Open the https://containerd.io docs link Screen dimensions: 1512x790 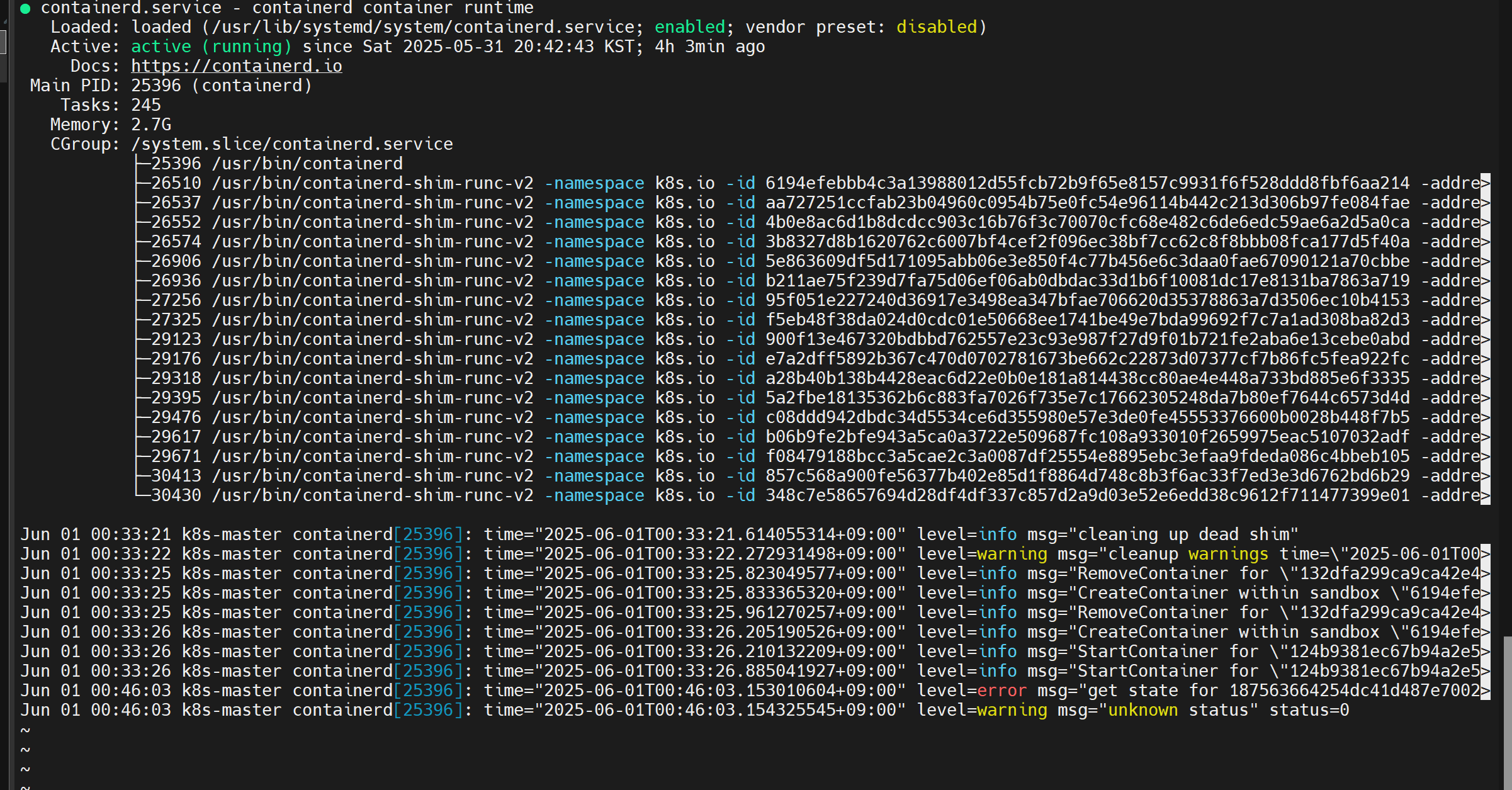tap(236, 66)
